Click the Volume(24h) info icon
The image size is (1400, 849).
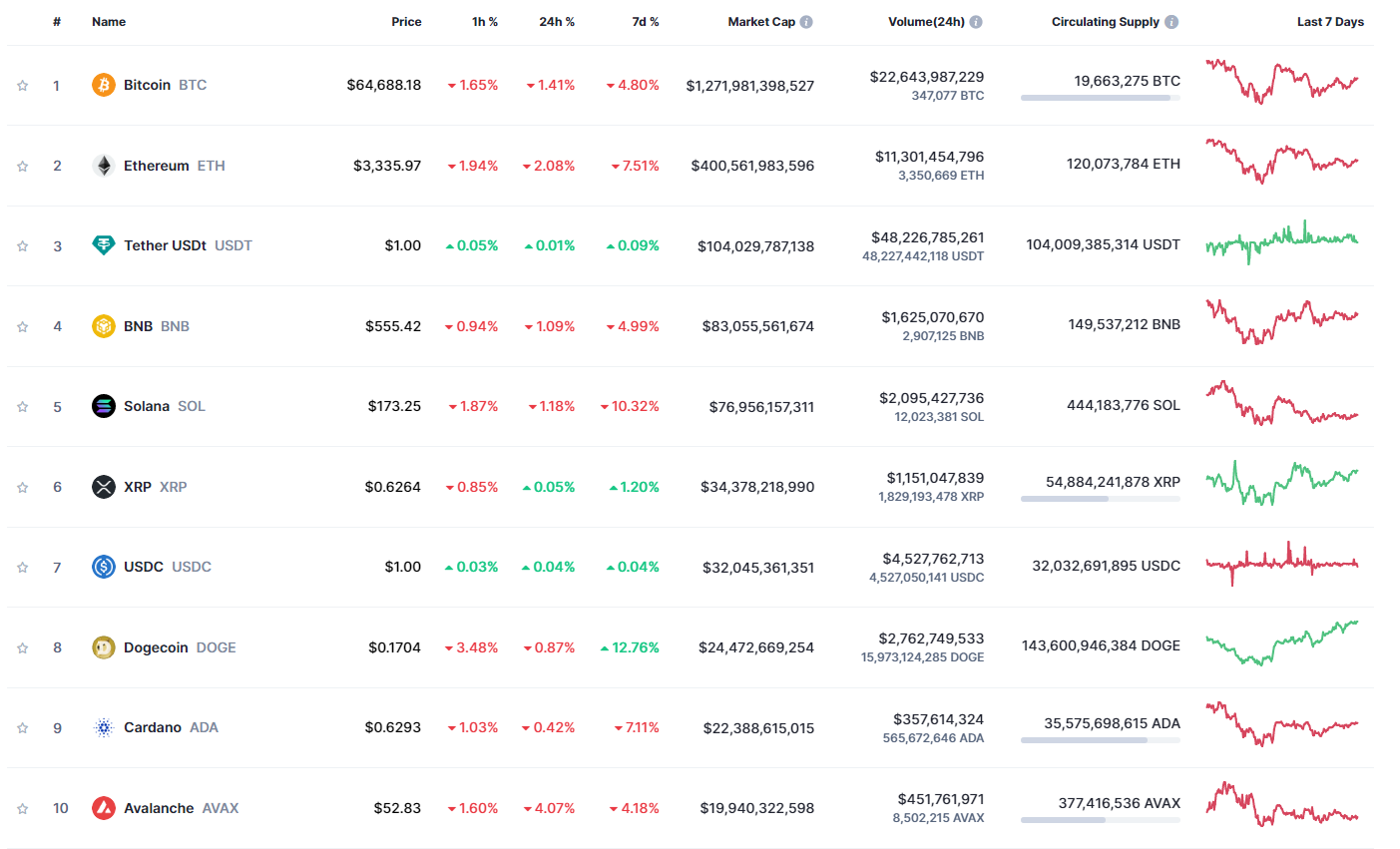976,22
